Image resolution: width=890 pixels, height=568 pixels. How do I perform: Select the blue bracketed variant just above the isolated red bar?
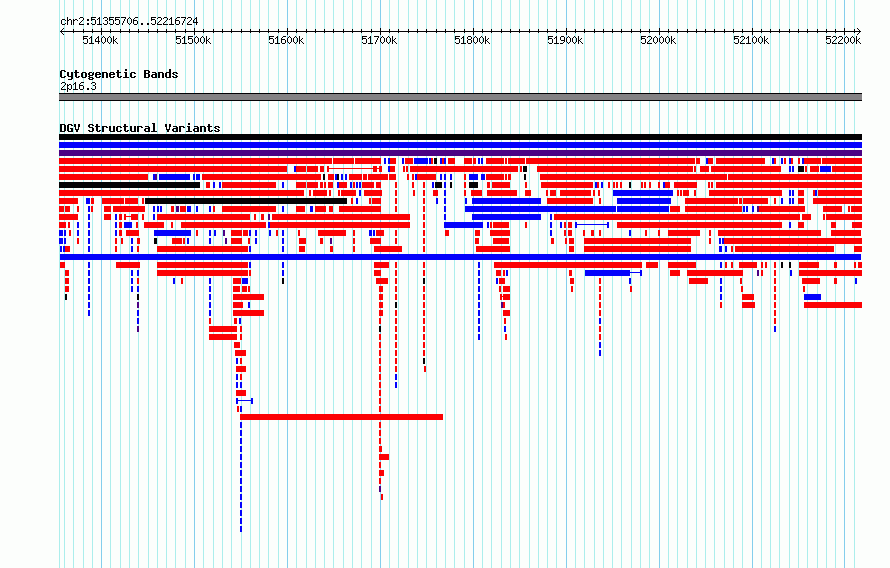(245, 401)
